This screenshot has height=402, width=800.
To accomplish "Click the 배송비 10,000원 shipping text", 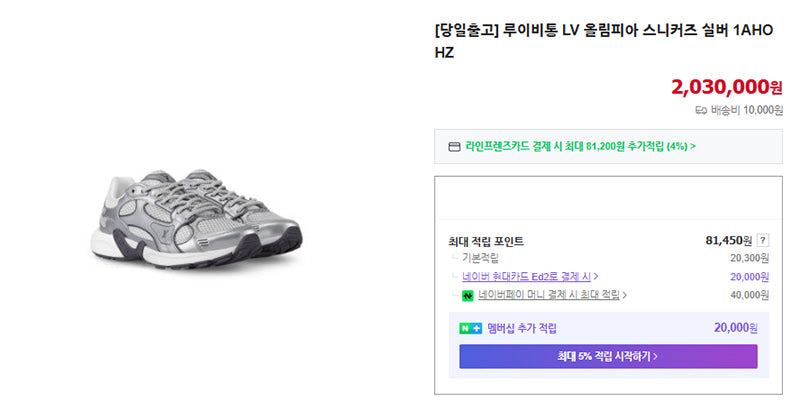I will tap(746, 110).
